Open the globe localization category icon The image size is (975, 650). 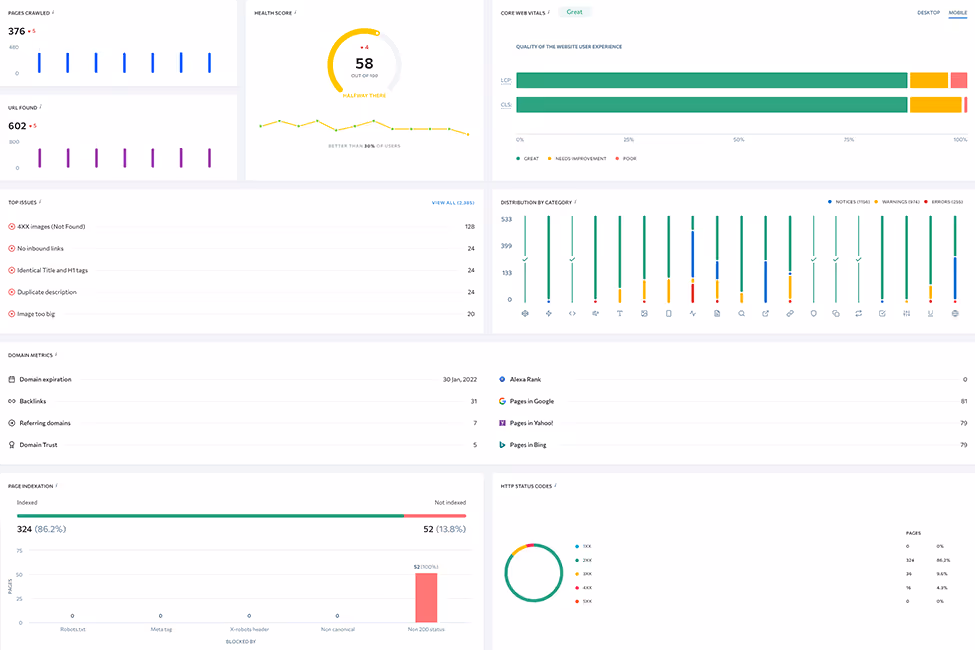(x=955, y=313)
